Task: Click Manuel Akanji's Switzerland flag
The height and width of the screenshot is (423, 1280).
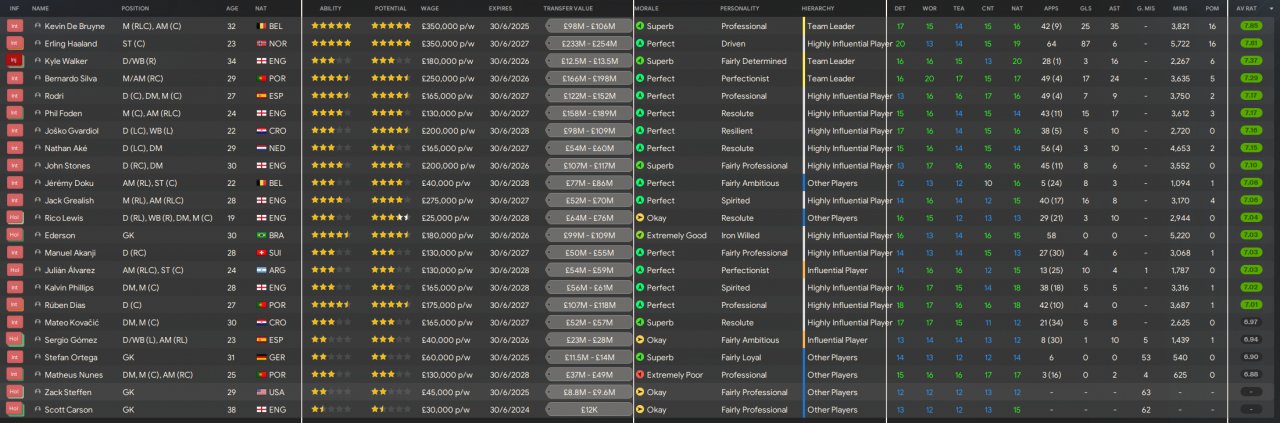Action: click(263, 253)
